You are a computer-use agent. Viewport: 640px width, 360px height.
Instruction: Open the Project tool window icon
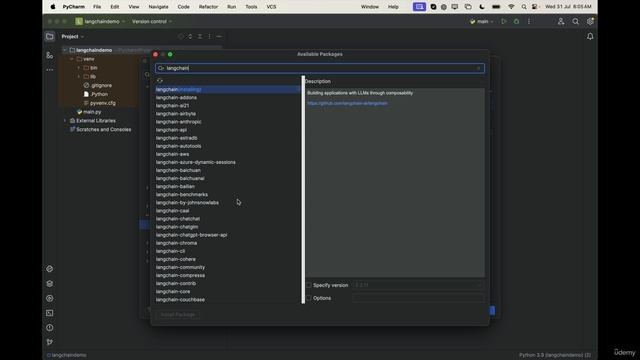(49, 37)
